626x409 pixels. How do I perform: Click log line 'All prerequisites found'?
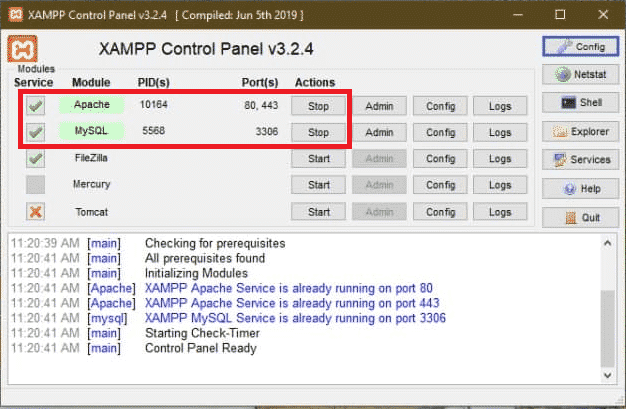coord(205,258)
